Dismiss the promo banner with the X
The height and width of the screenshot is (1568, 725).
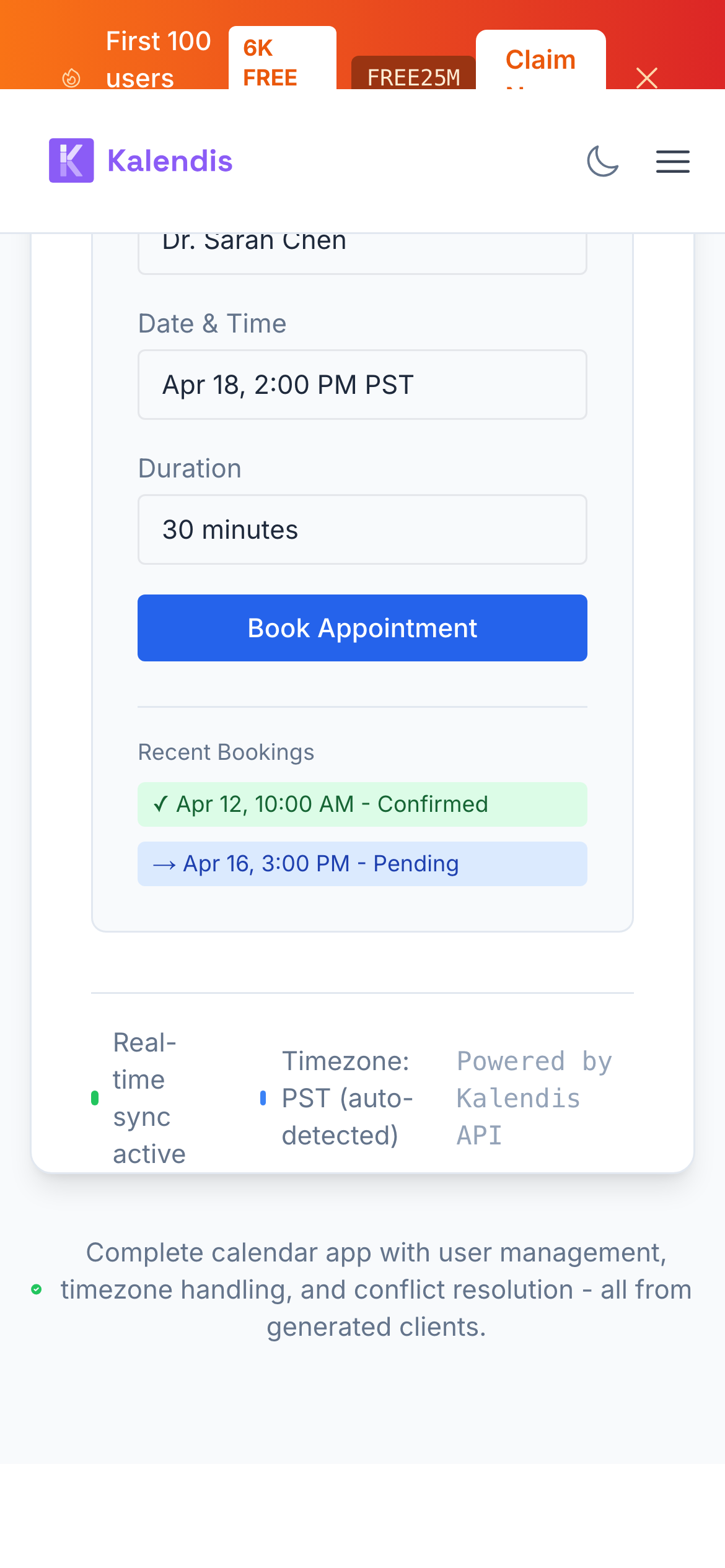(x=646, y=78)
